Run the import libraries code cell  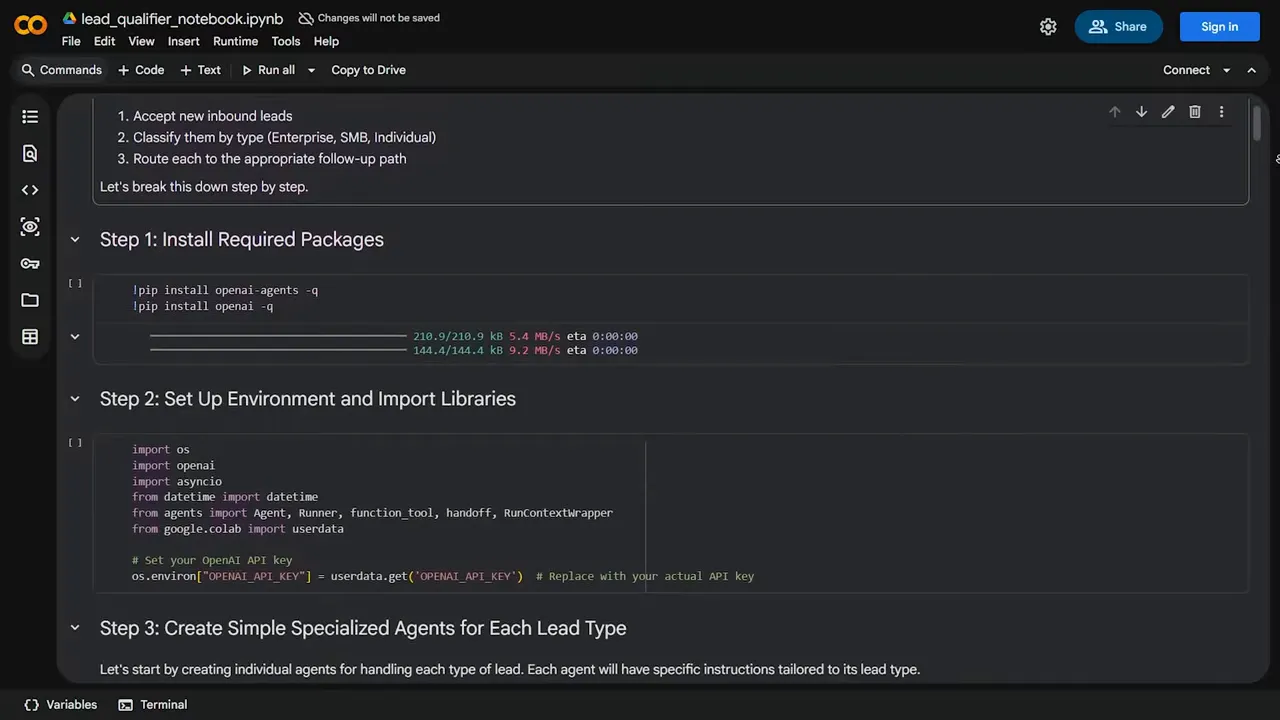click(75, 442)
